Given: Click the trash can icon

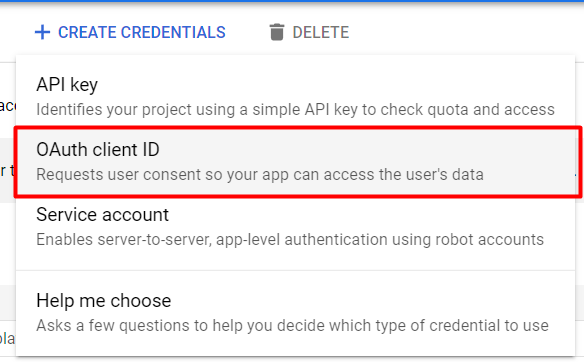Looking at the screenshot, I should pyautogui.click(x=277, y=32).
